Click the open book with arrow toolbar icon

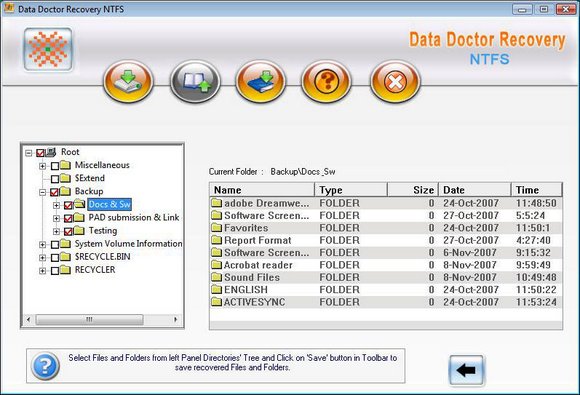(195, 81)
